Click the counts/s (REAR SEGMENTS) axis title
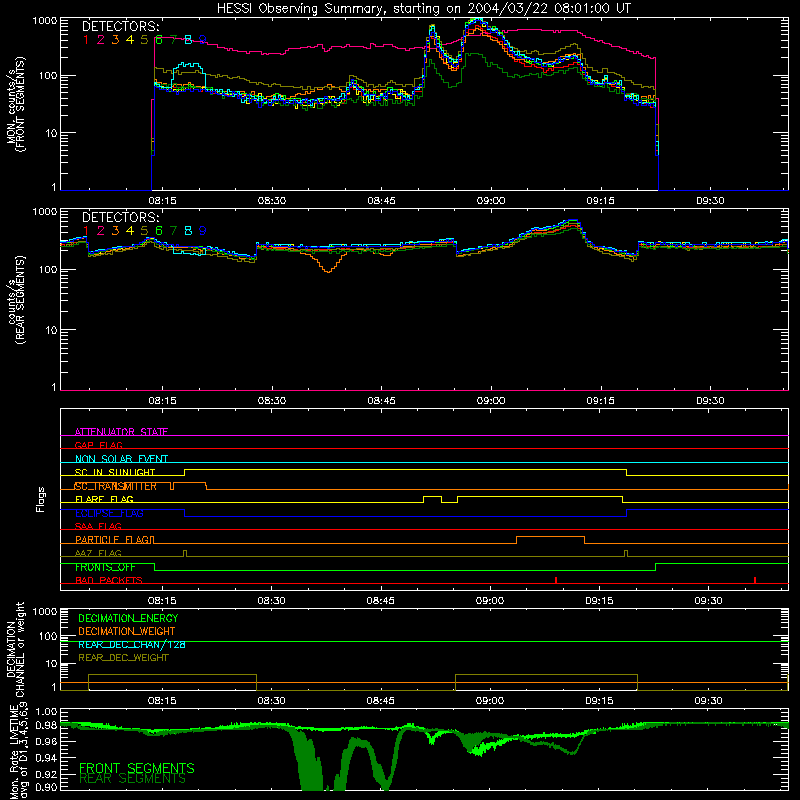 (16, 300)
